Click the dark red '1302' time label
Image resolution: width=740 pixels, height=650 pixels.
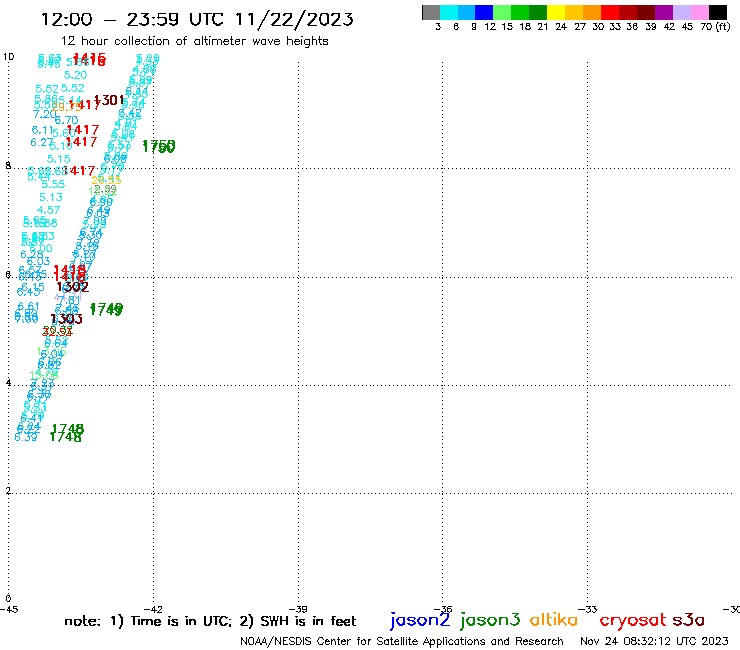tap(73, 287)
